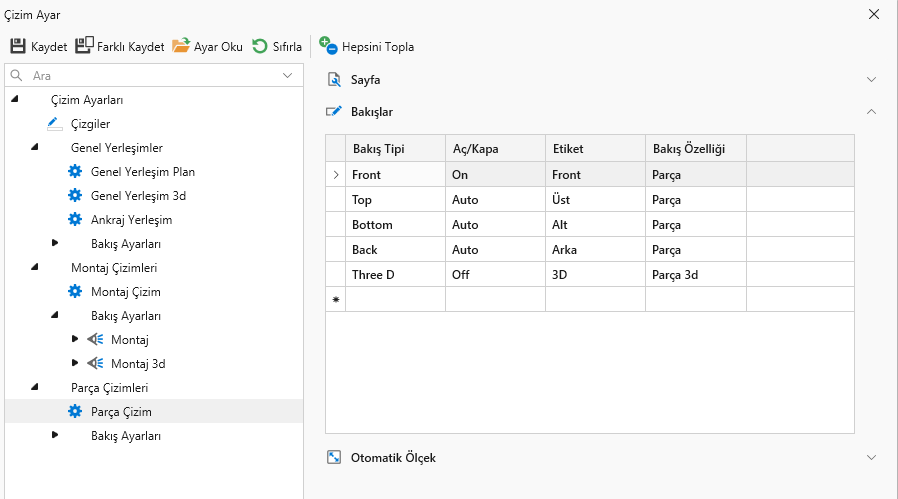
Task: Select the Montaj Çizim tree item
Action: pyautogui.click(x=125, y=292)
